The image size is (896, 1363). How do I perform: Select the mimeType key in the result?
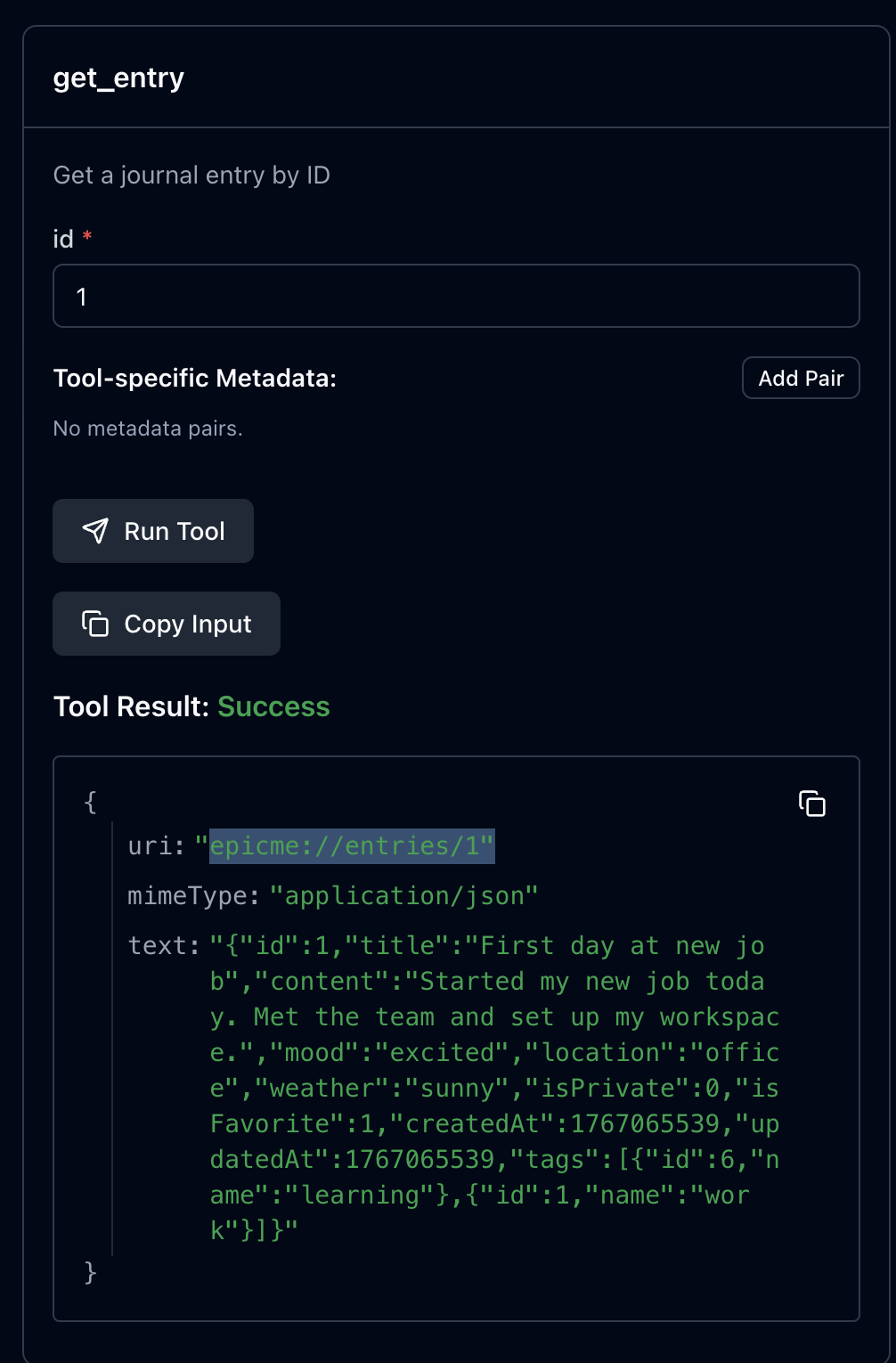click(192, 895)
